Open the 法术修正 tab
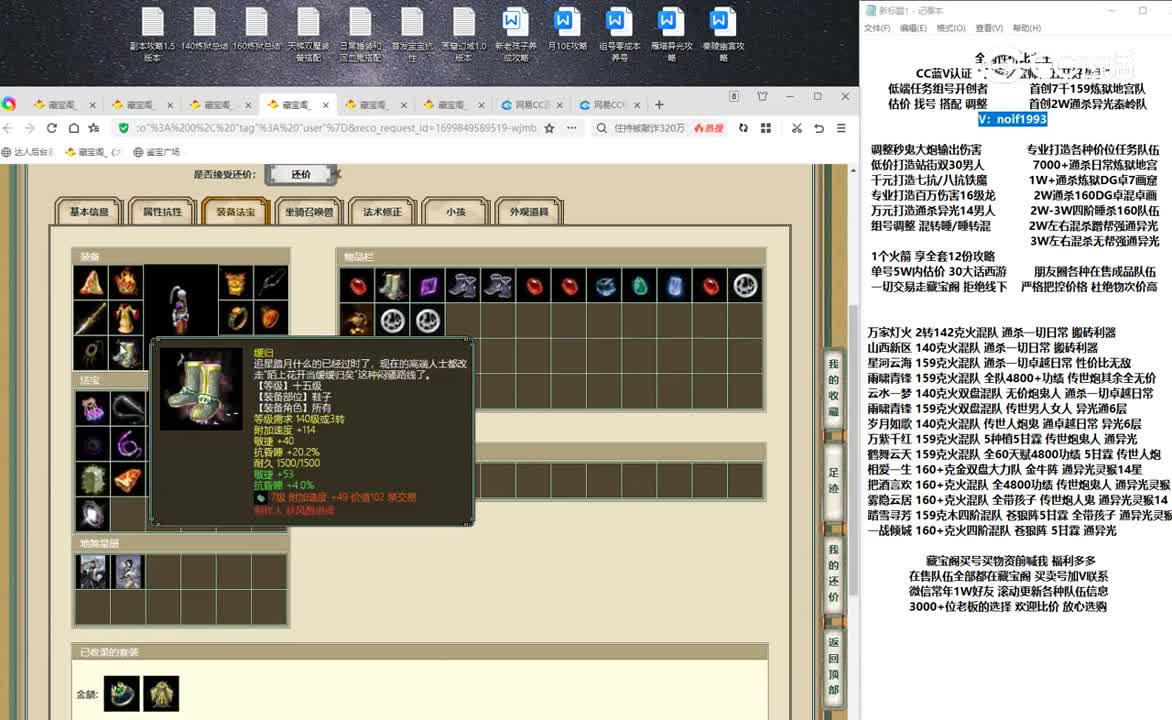This screenshot has height=720, width=1172. tap(382, 212)
